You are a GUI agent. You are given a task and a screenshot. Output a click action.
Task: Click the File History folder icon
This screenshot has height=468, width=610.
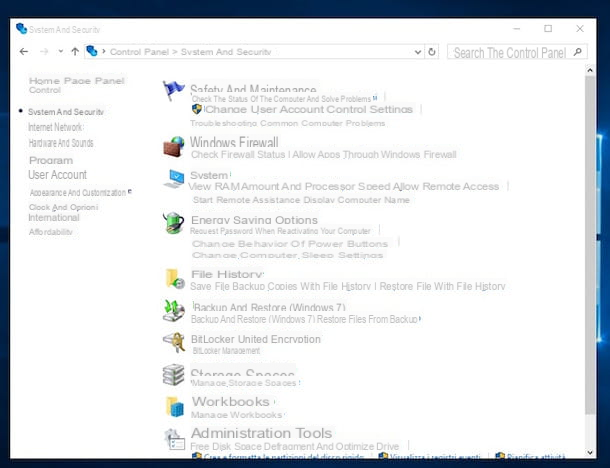174,279
